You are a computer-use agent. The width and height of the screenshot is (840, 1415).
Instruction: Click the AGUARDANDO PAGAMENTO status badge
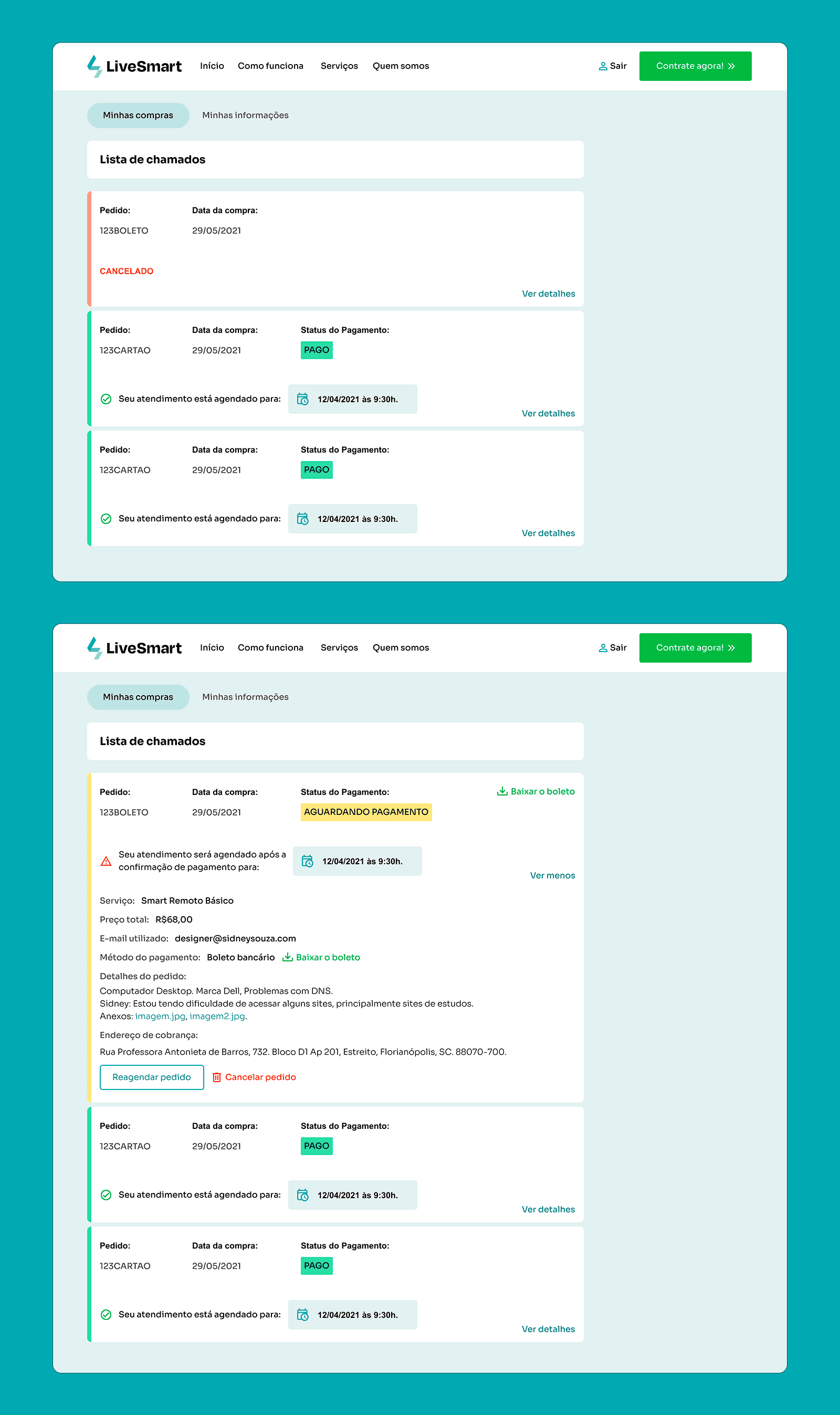(x=366, y=812)
